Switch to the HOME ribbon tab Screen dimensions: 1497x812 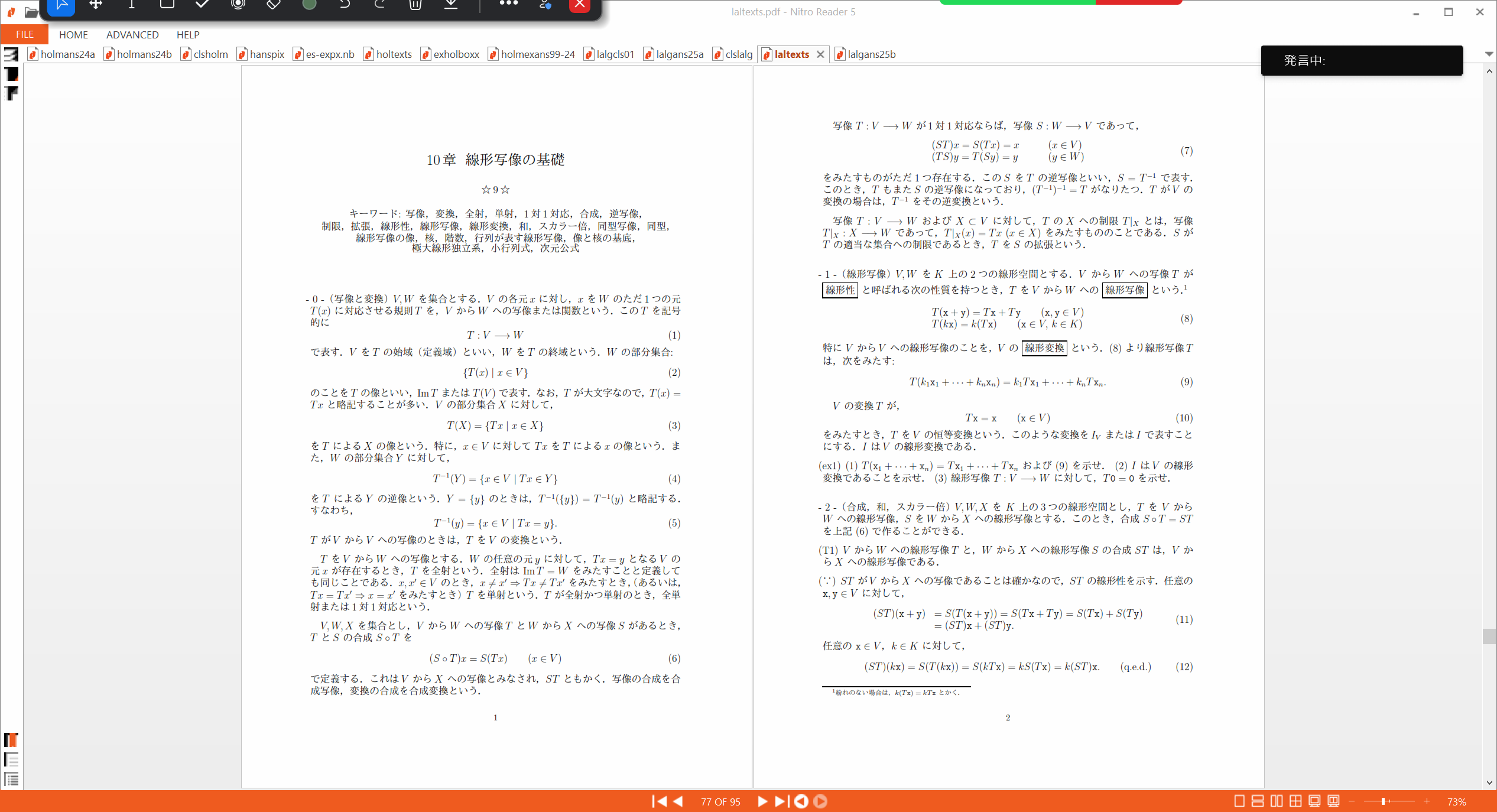[73, 35]
